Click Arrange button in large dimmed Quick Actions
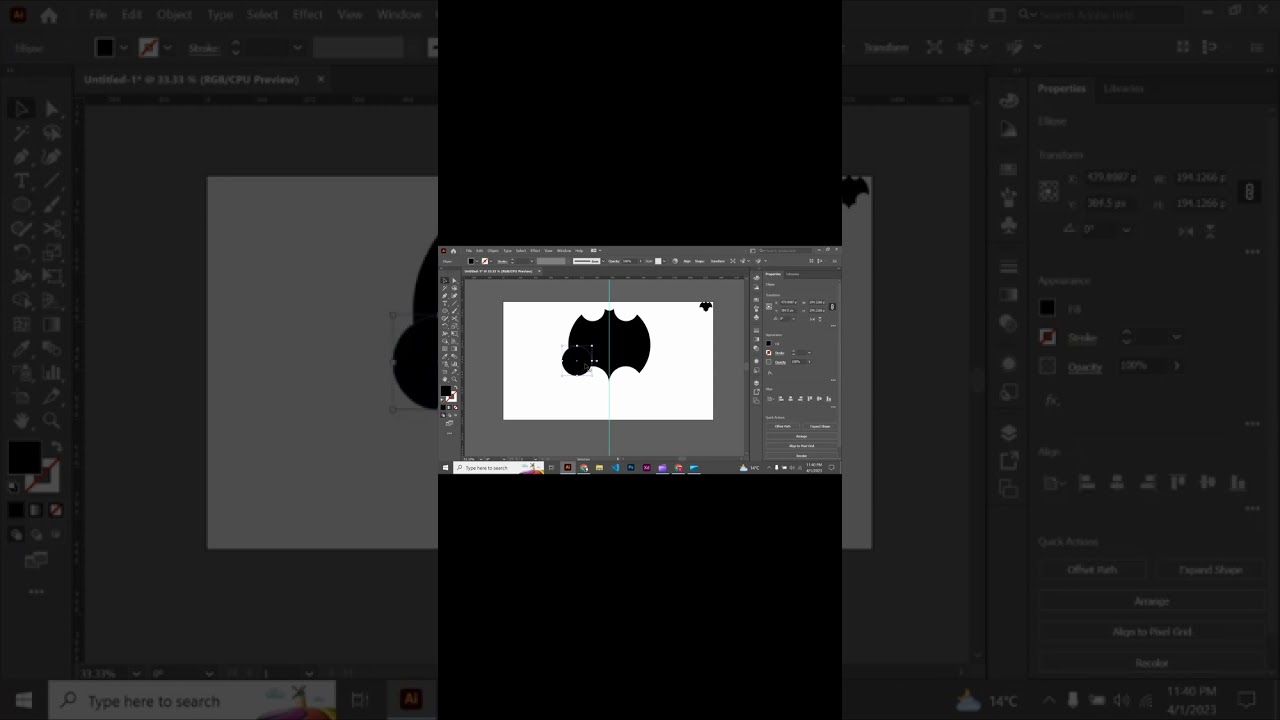This screenshot has width=1280, height=720. pos(1152,601)
